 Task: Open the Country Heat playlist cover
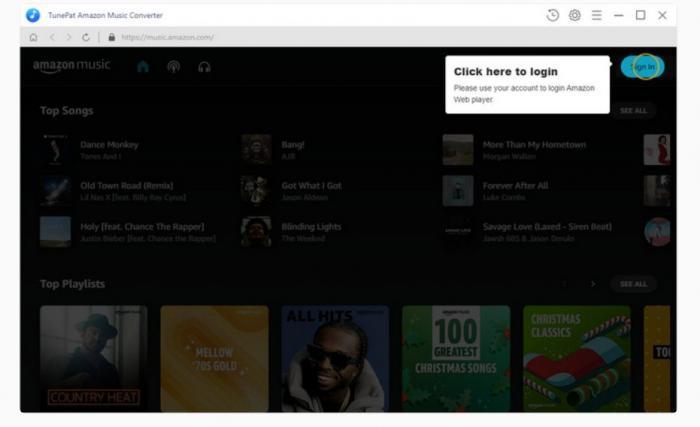(x=94, y=359)
